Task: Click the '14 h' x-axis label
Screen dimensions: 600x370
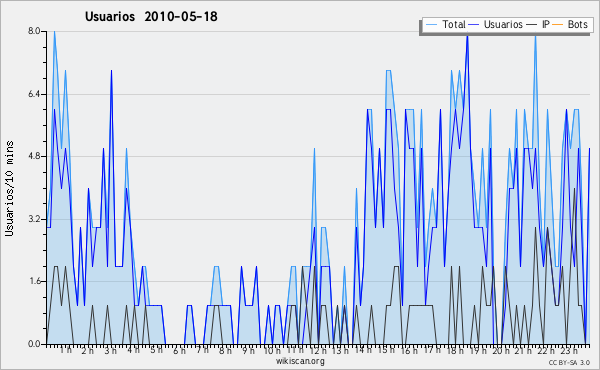Action: click(x=363, y=350)
